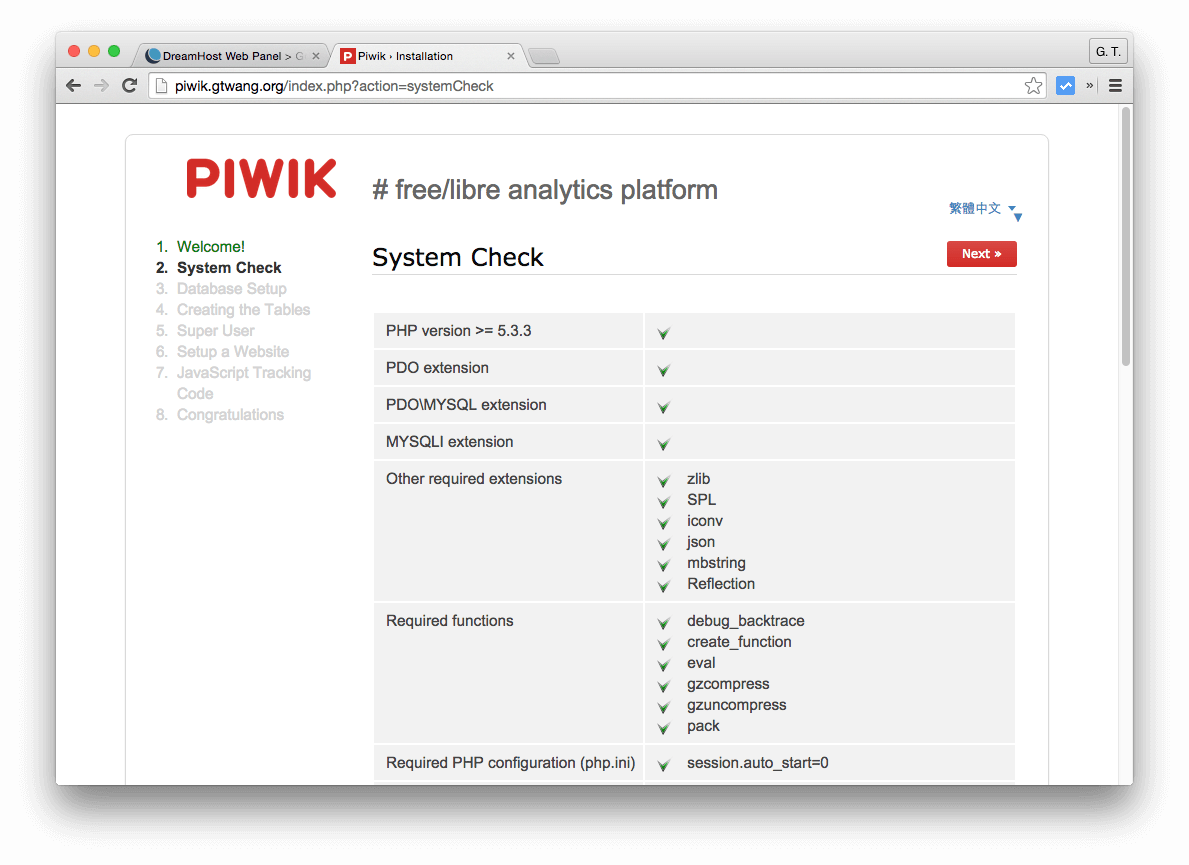The width and height of the screenshot is (1189, 865).
Task: Click green checkmark next to PDO extension
Action: point(663,370)
